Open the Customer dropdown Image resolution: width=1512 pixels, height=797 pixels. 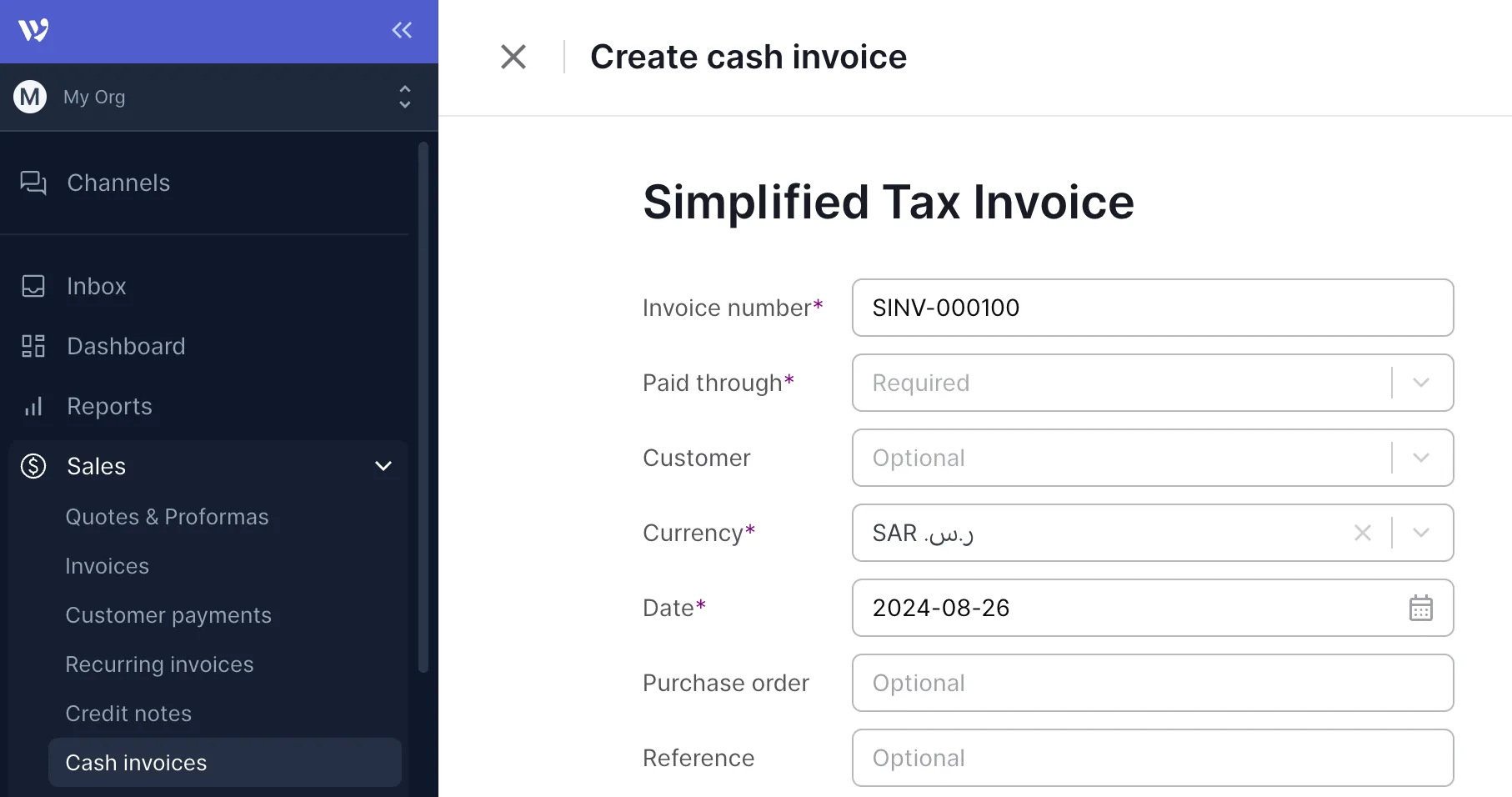coord(1153,458)
